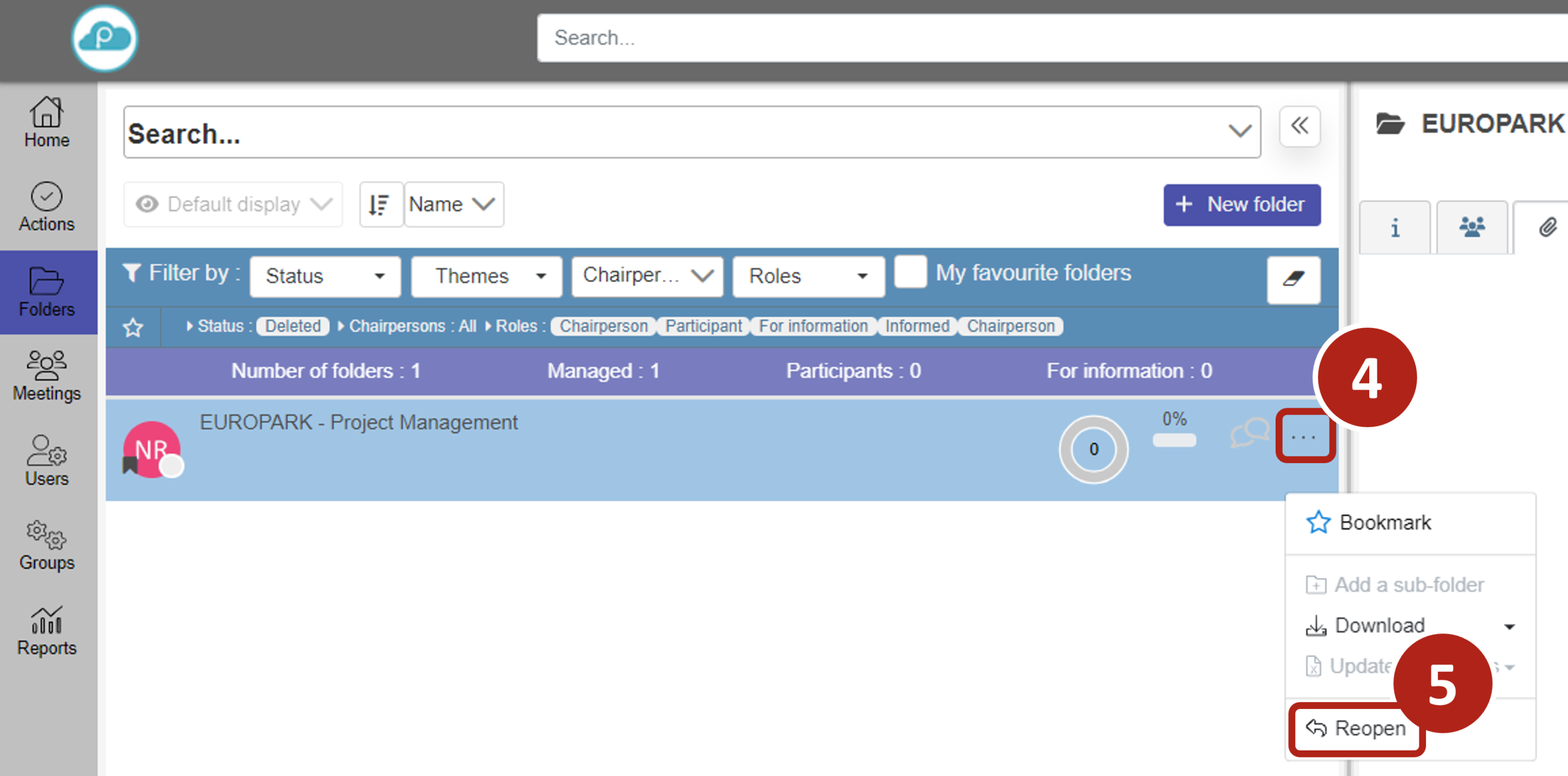Expand the Themes filter dropdown

tap(486, 276)
